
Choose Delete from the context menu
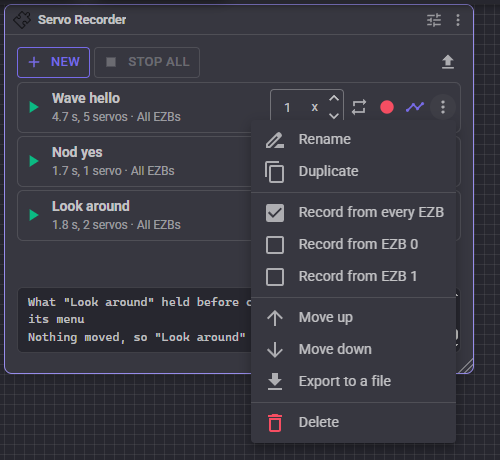pos(353,423)
